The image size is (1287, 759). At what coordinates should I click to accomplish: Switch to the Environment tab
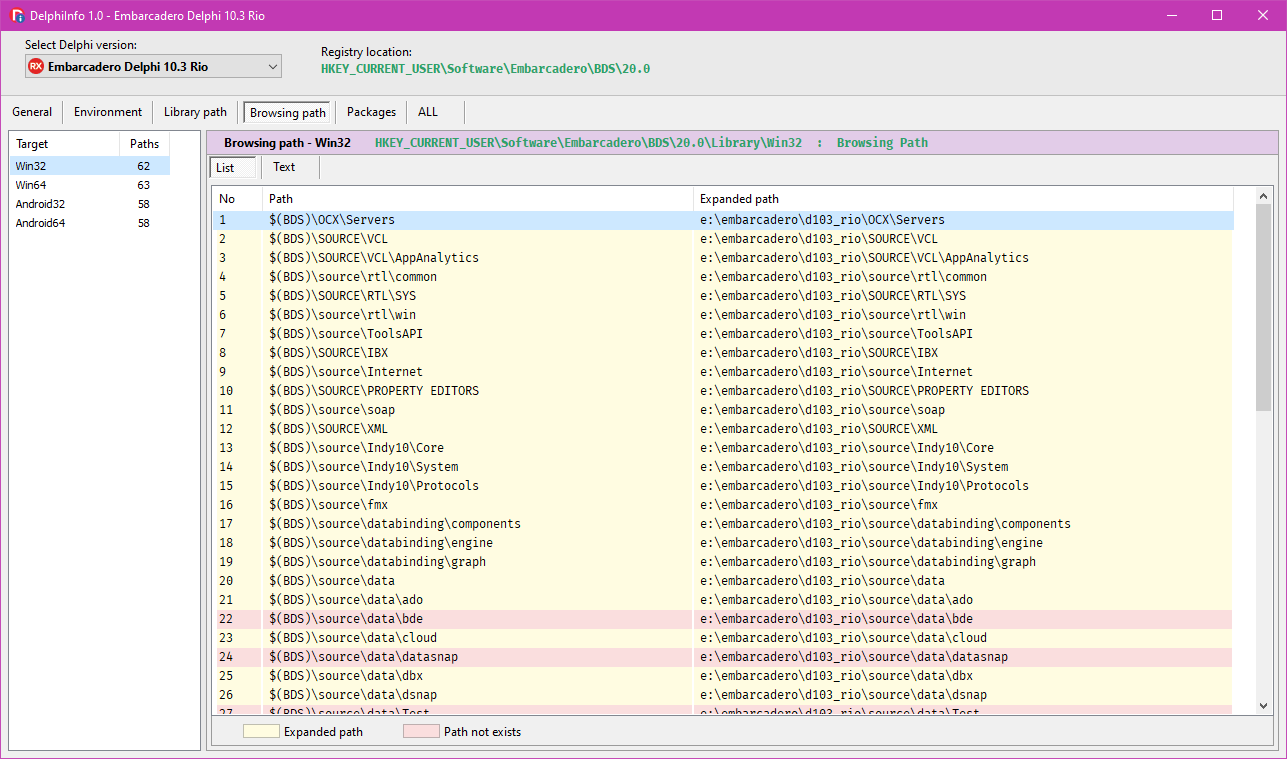[x=106, y=112]
